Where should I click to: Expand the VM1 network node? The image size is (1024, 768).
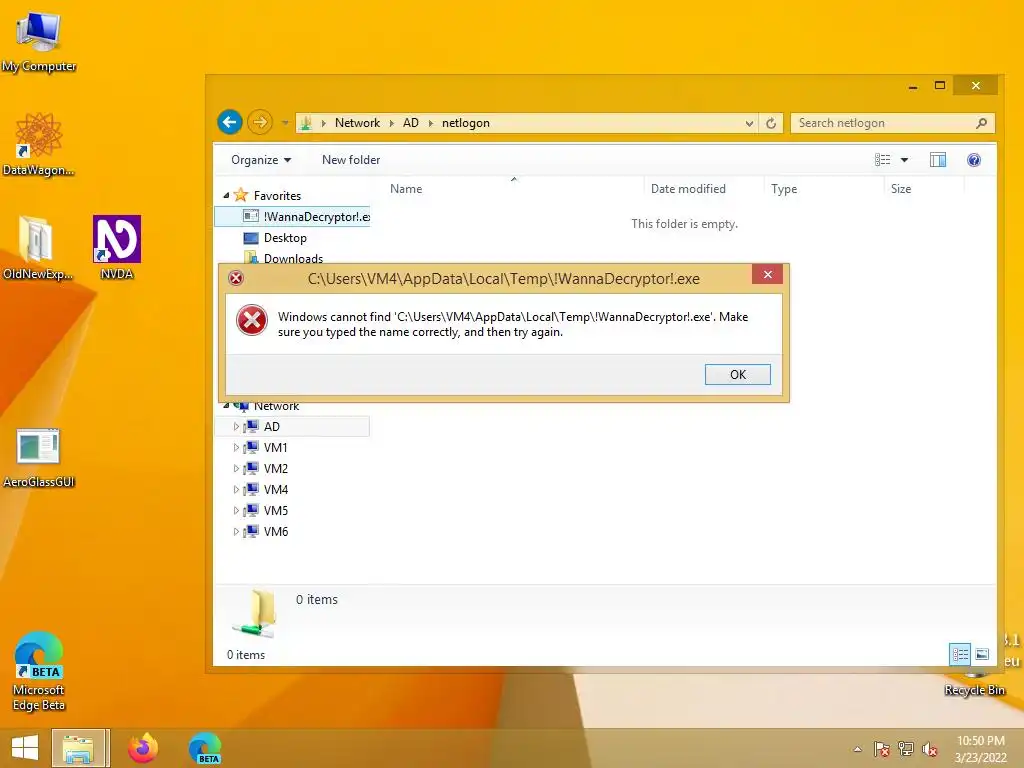(236, 447)
